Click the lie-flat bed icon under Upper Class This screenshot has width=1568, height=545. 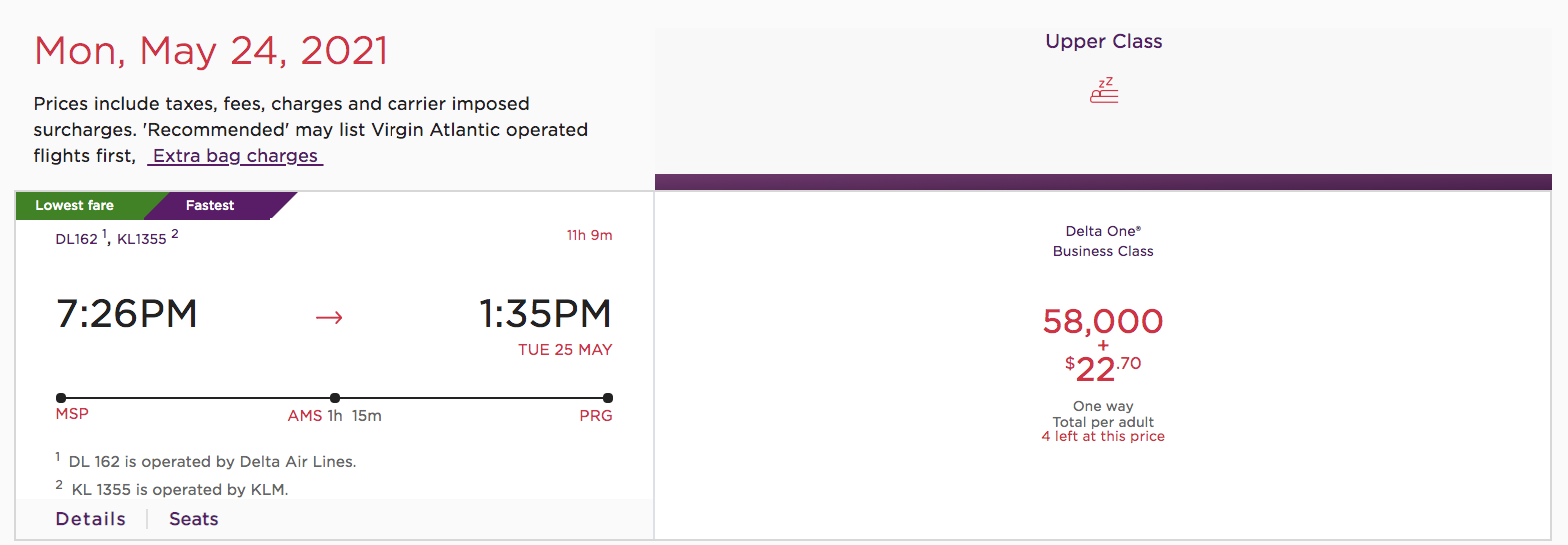point(1104,91)
